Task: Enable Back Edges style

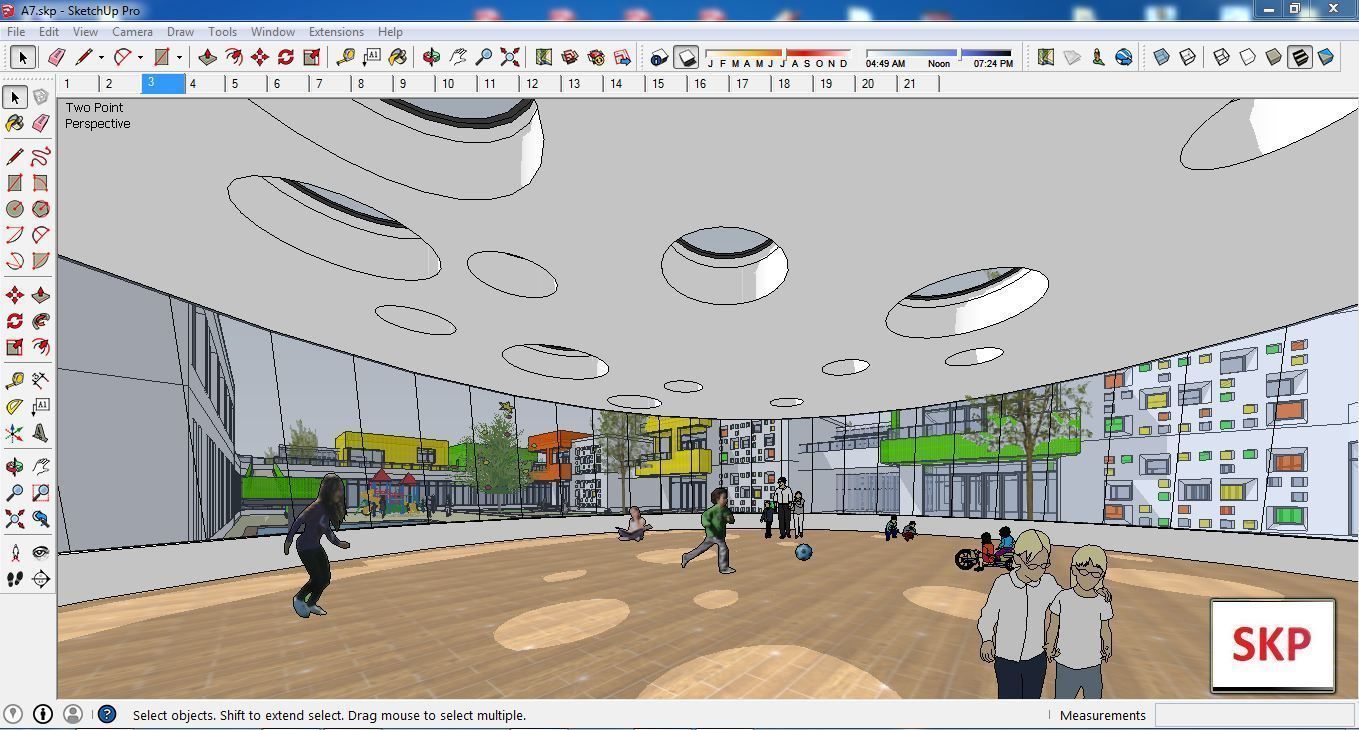Action: [x=1188, y=57]
